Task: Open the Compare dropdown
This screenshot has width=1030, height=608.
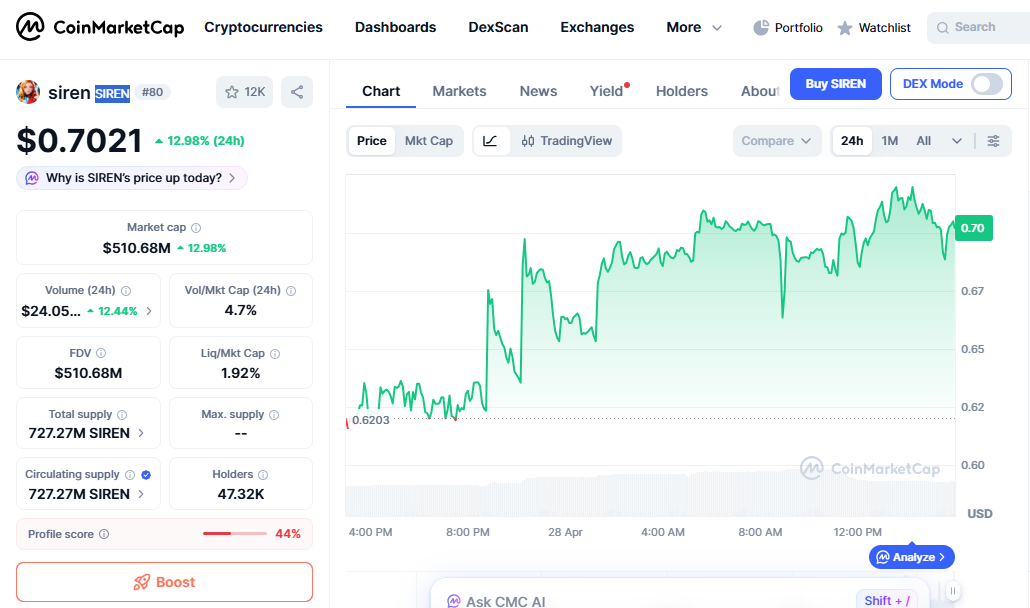Action: point(777,141)
